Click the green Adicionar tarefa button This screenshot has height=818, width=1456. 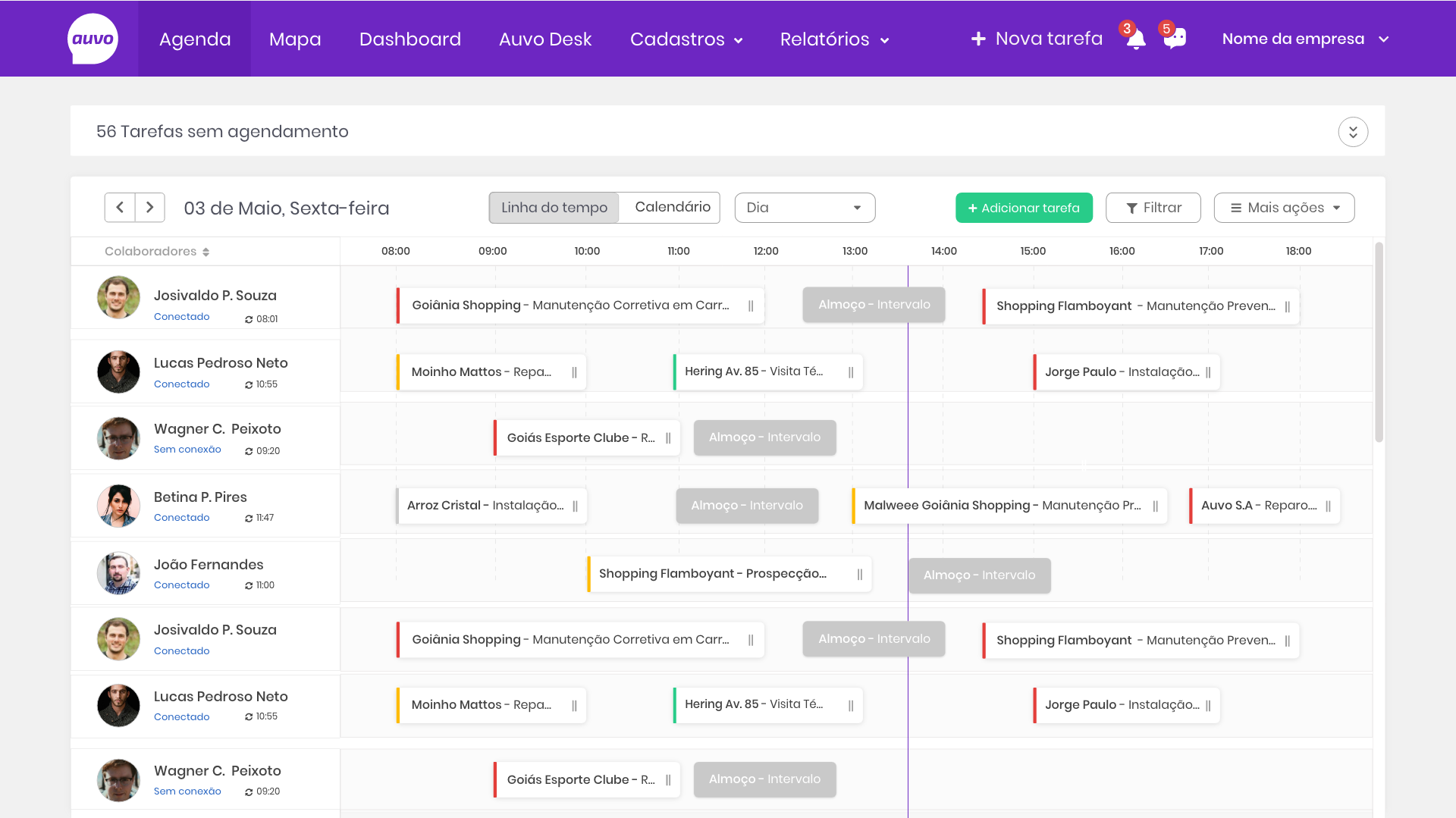[x=1024, y=208]
